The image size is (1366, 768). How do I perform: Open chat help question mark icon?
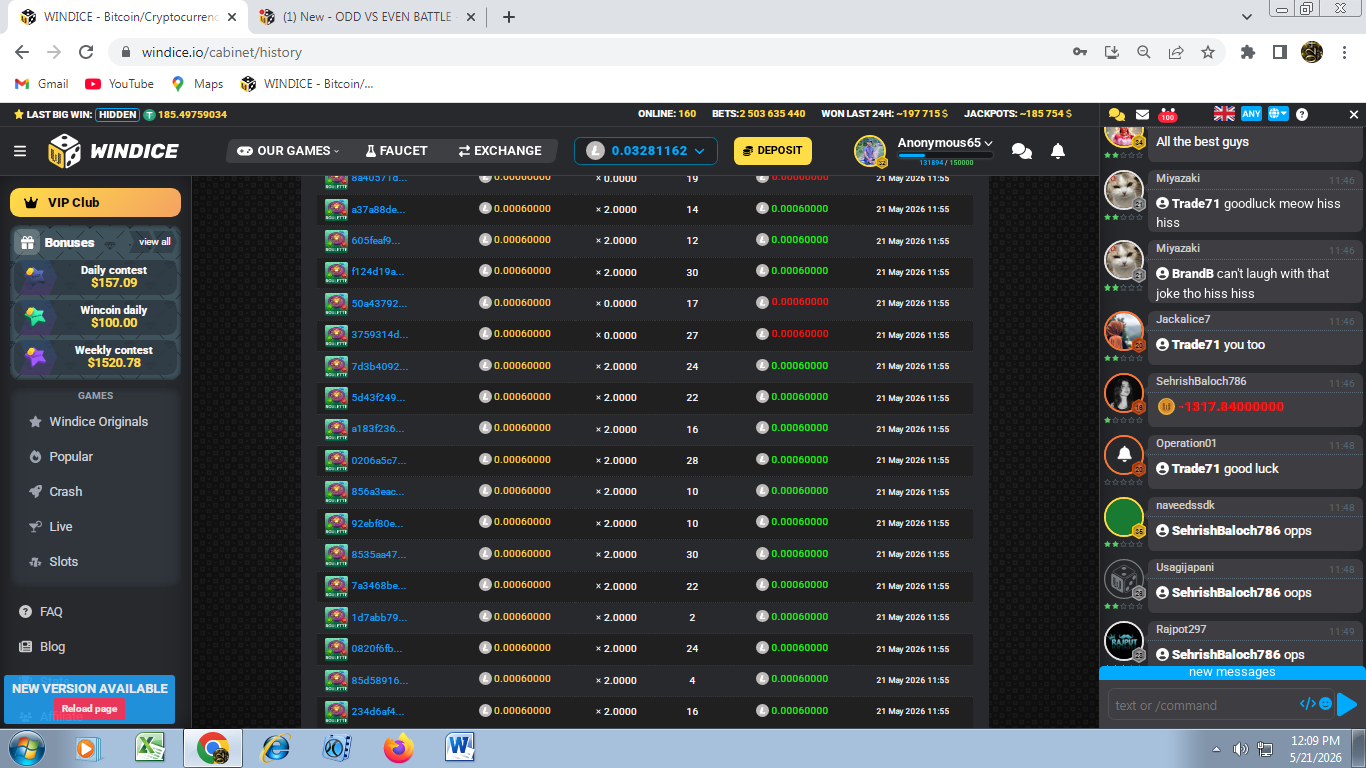(x=1302, y=115)
